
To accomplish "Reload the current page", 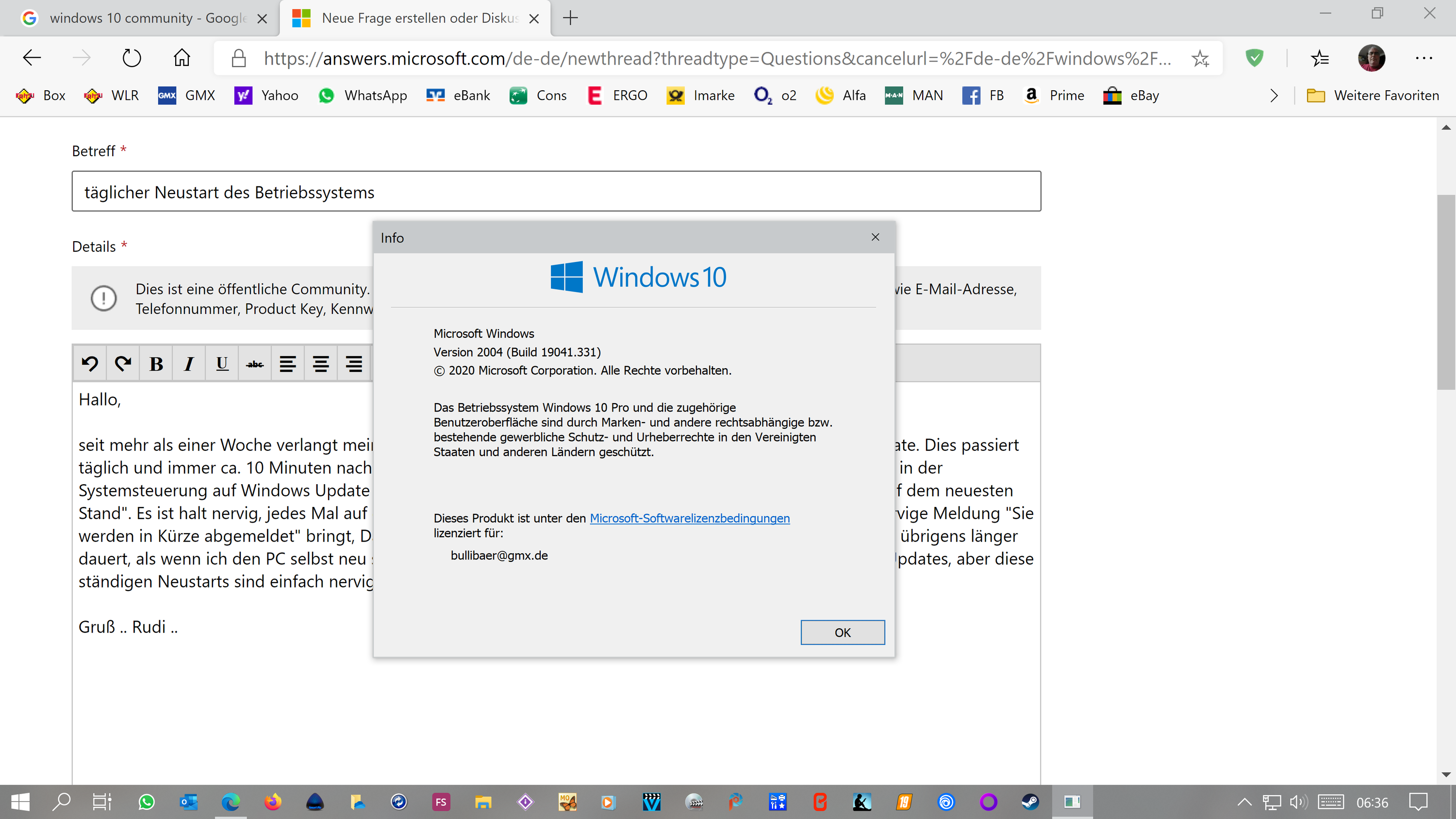I will point(131,58).
